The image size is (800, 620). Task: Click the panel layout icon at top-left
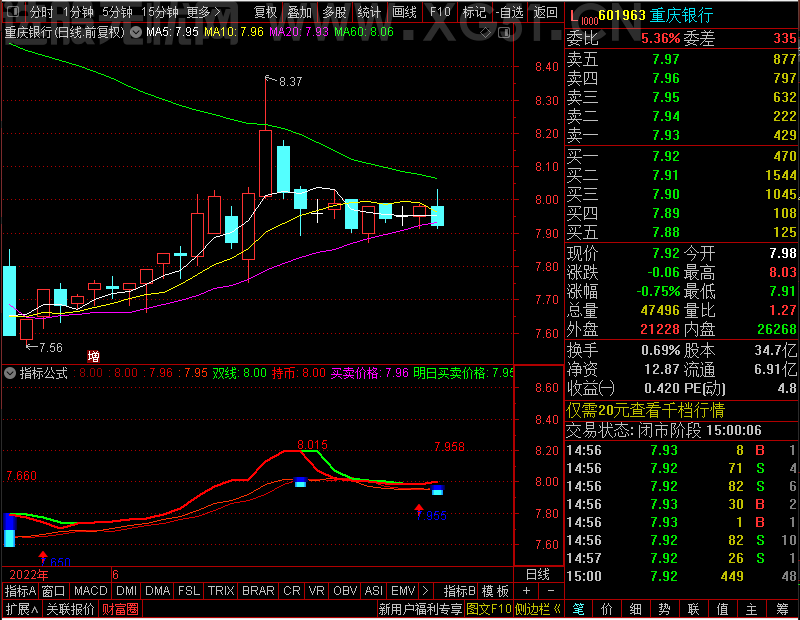coord(13,11)
